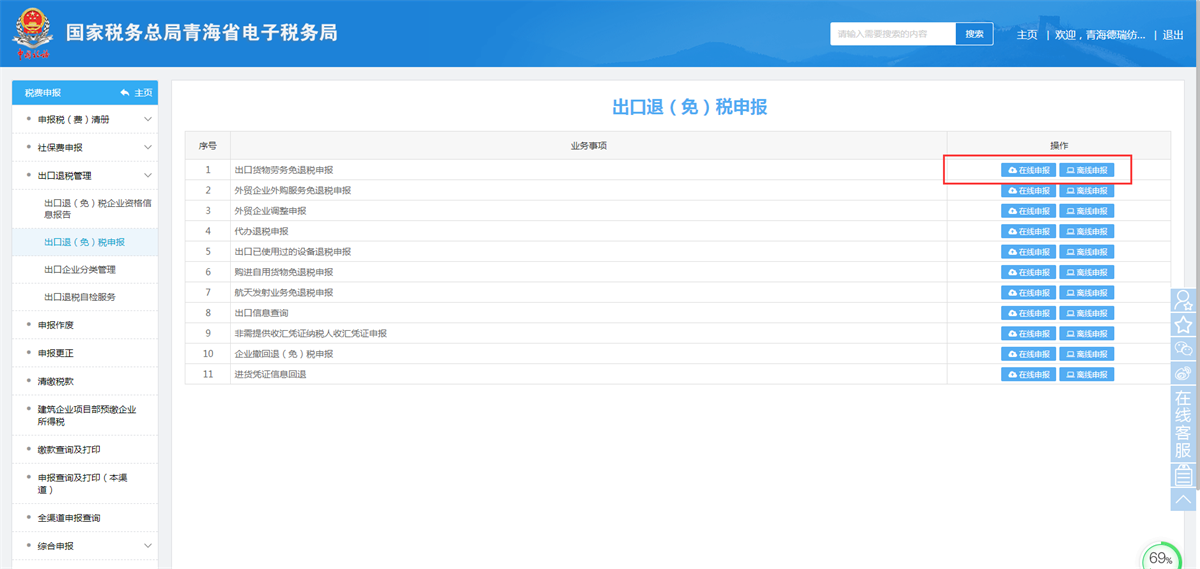Click the tax bureau emblem logo

coord(32,35)
